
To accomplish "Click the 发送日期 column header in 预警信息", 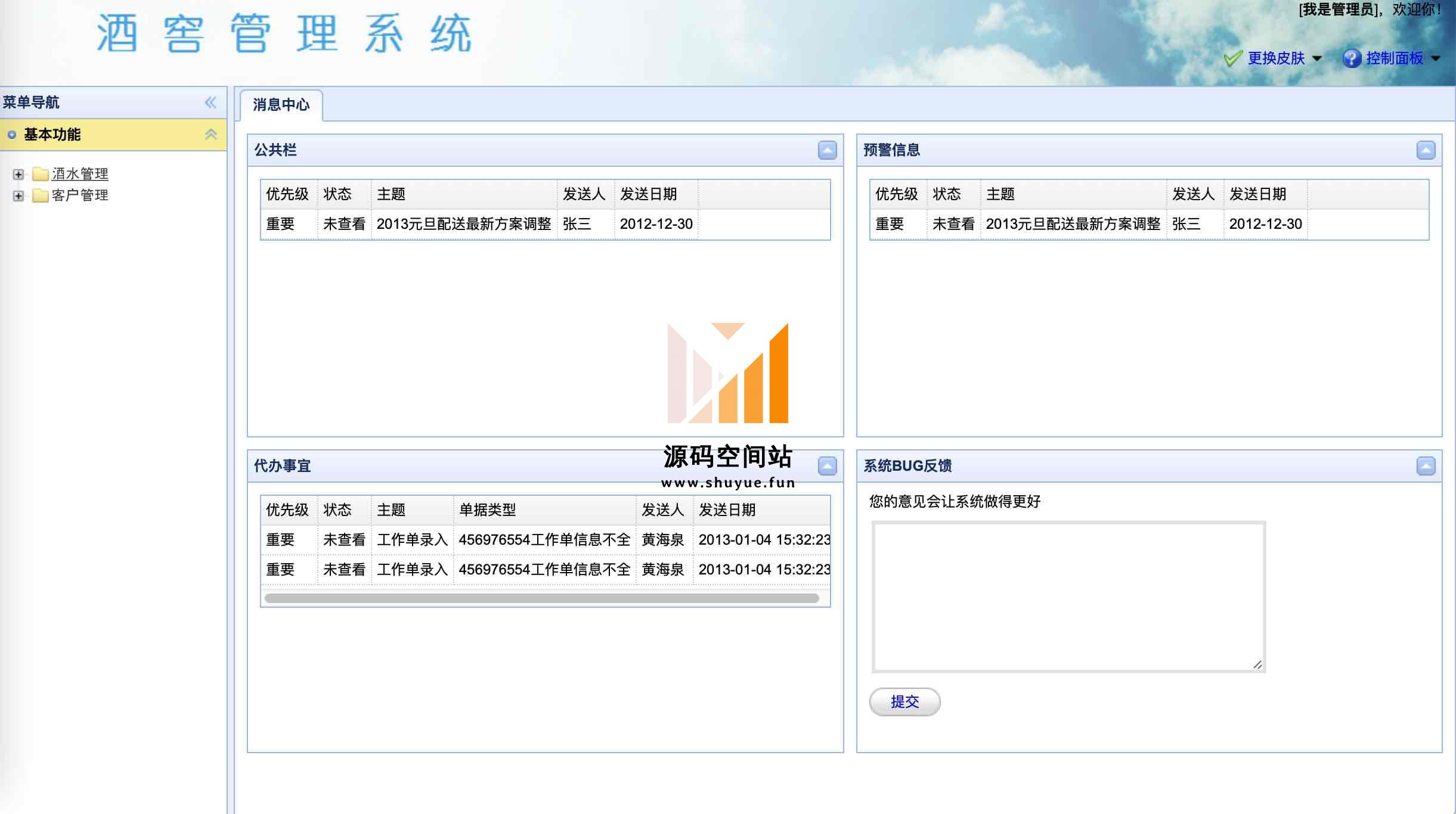I will click(x=1265, y=194).
